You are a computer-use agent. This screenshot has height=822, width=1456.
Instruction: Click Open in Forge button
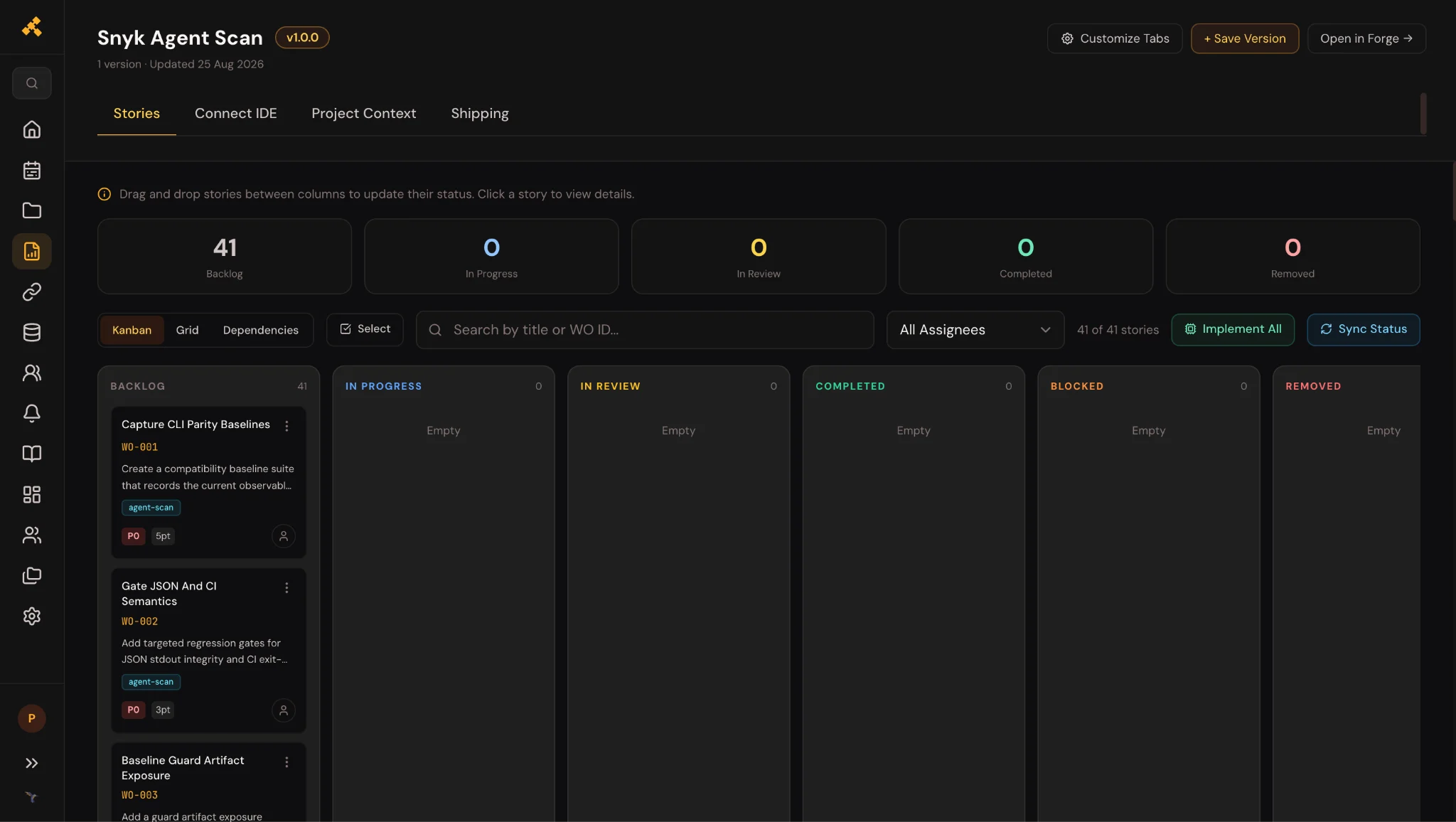pyautogui.click(x=1366, y=38)
